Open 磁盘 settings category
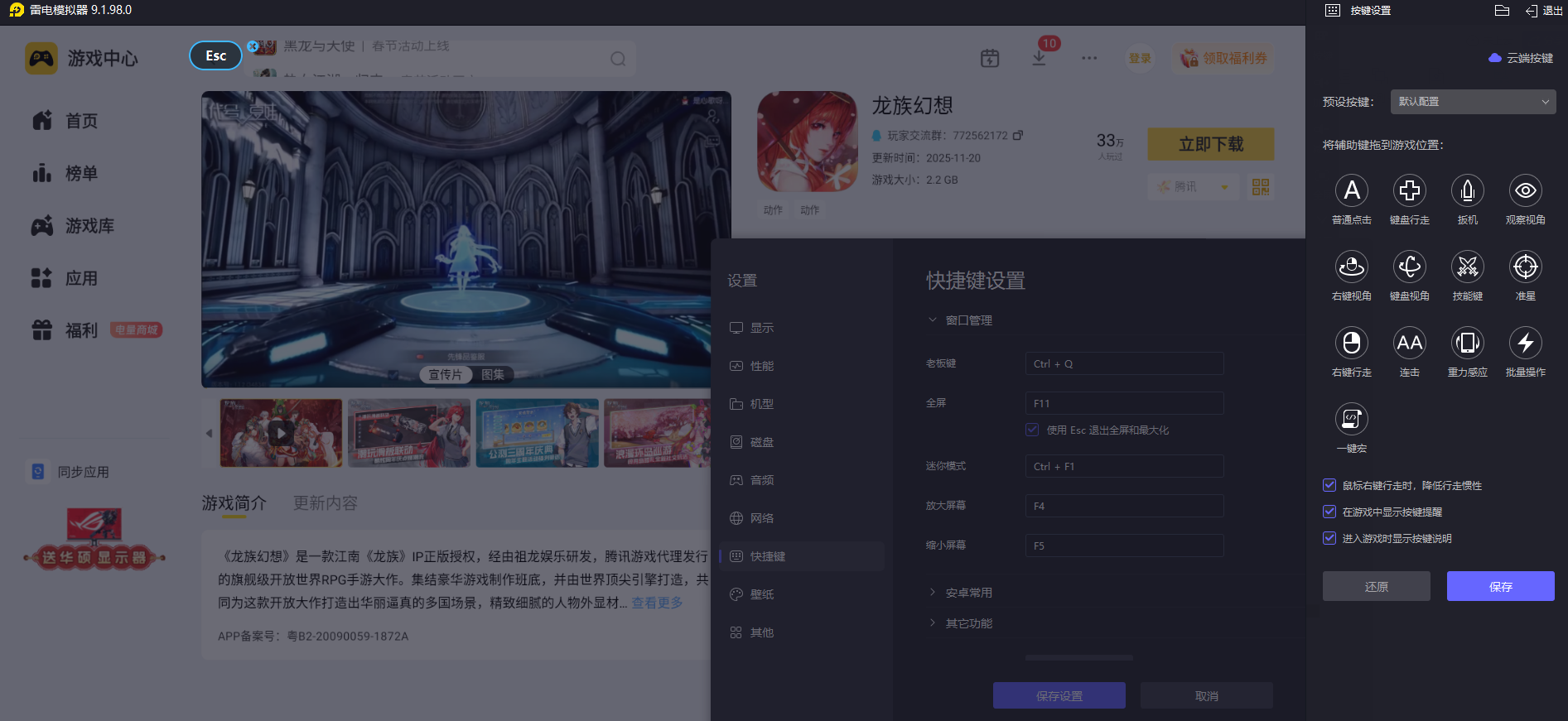1568x721 pixels. tap(802, 442)
